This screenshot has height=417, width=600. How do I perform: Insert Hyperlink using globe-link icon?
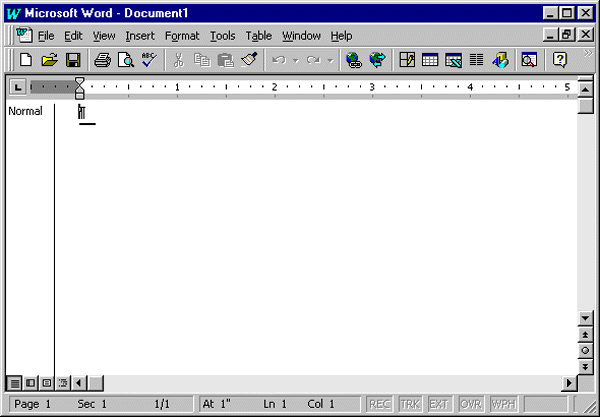click(354, 60)
